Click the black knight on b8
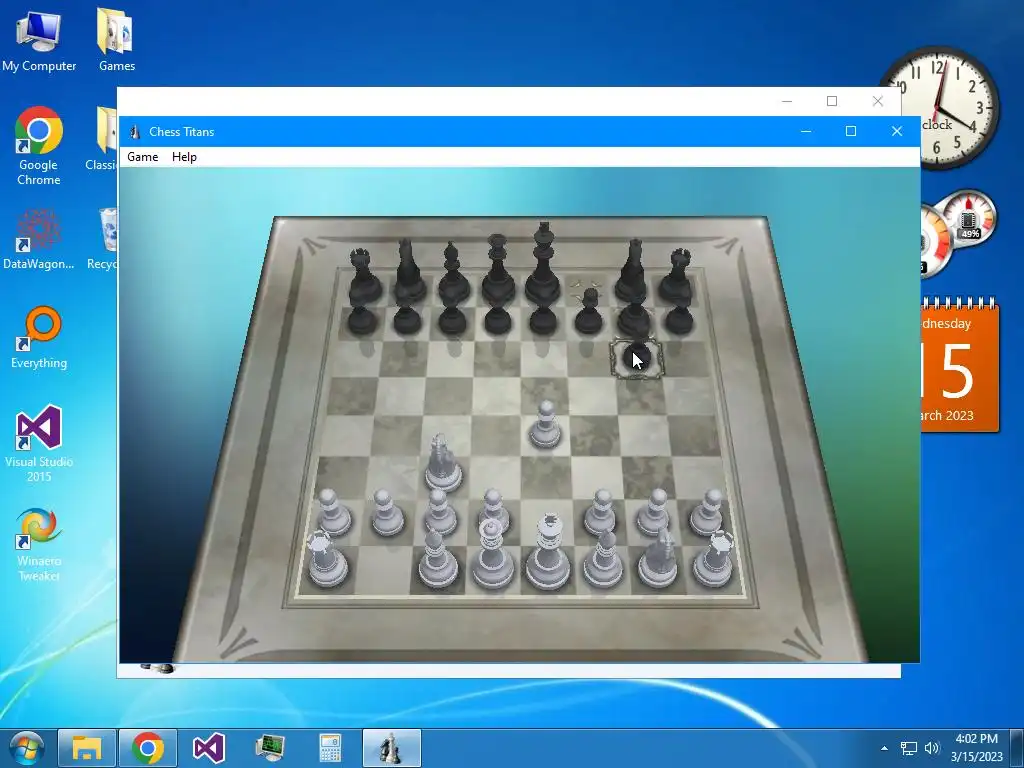 pyautogui.click(x=408, y=271)
